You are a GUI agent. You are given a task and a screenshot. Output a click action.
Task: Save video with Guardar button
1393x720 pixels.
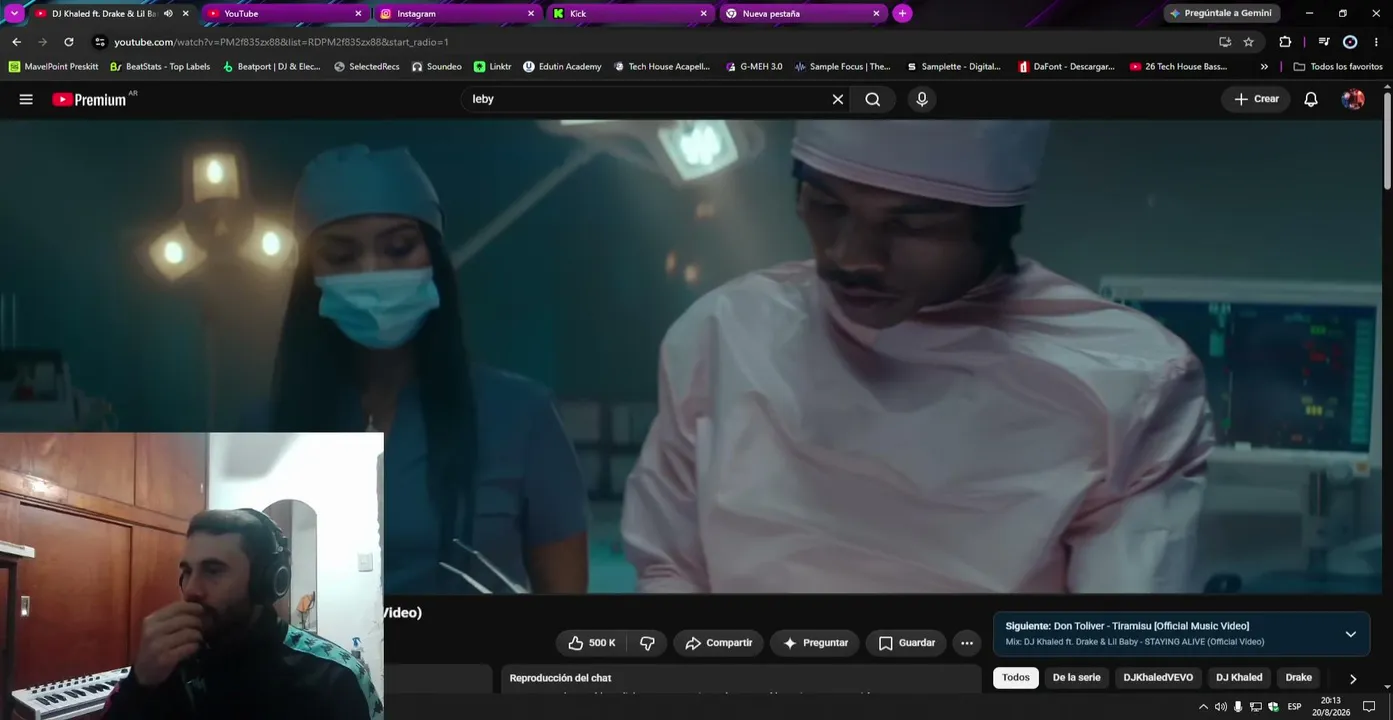906,643
